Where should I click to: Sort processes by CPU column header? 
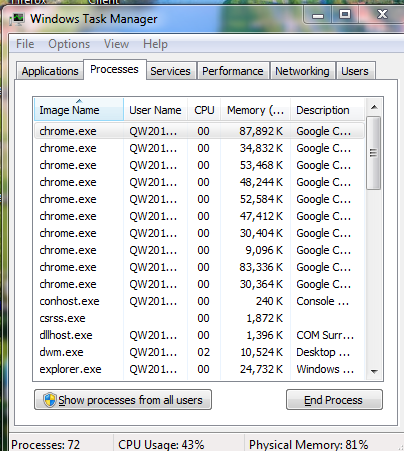(x=204, y=110)
